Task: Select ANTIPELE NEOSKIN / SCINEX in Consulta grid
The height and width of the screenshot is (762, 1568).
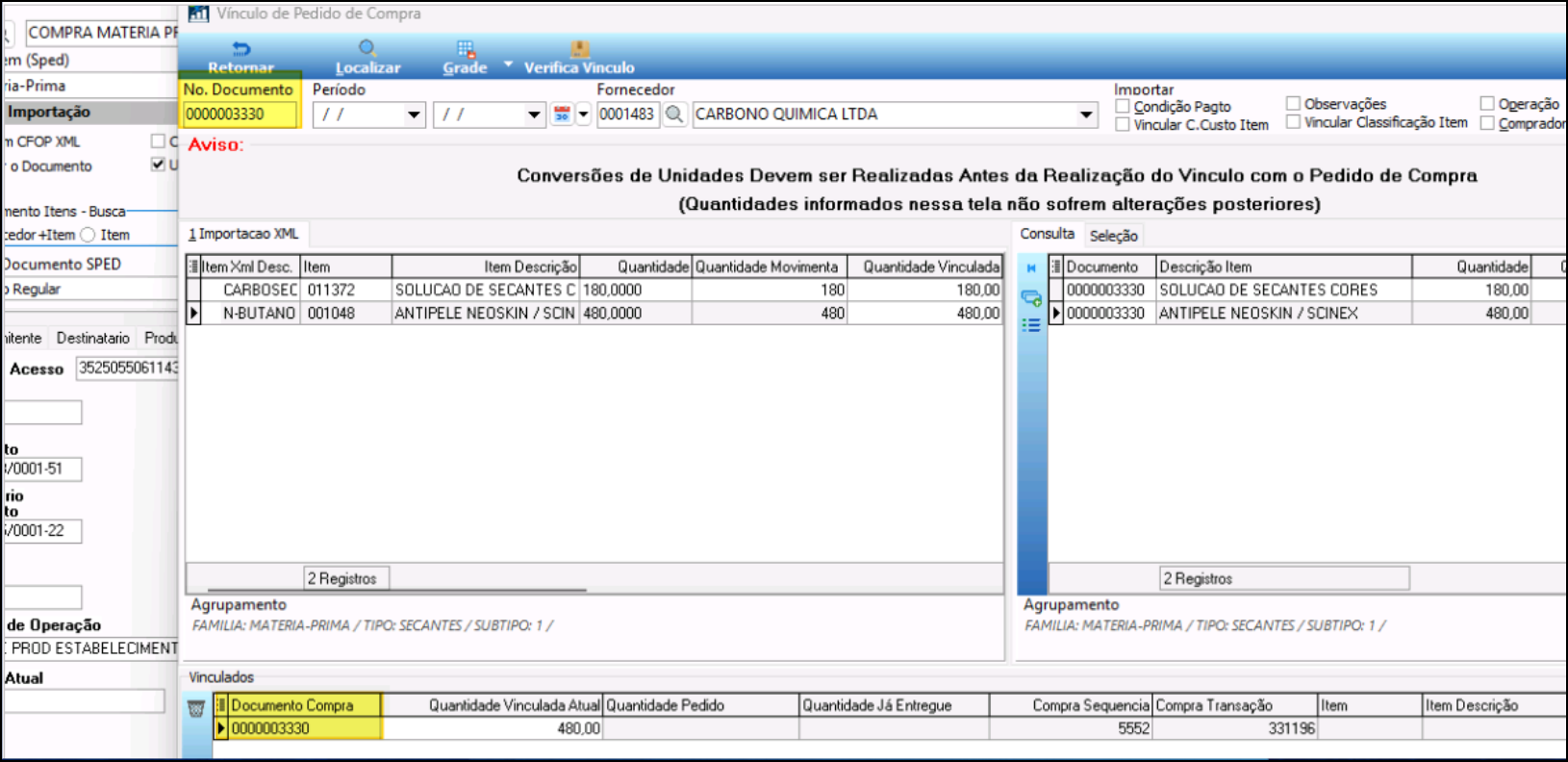Action: (1283, 314)
